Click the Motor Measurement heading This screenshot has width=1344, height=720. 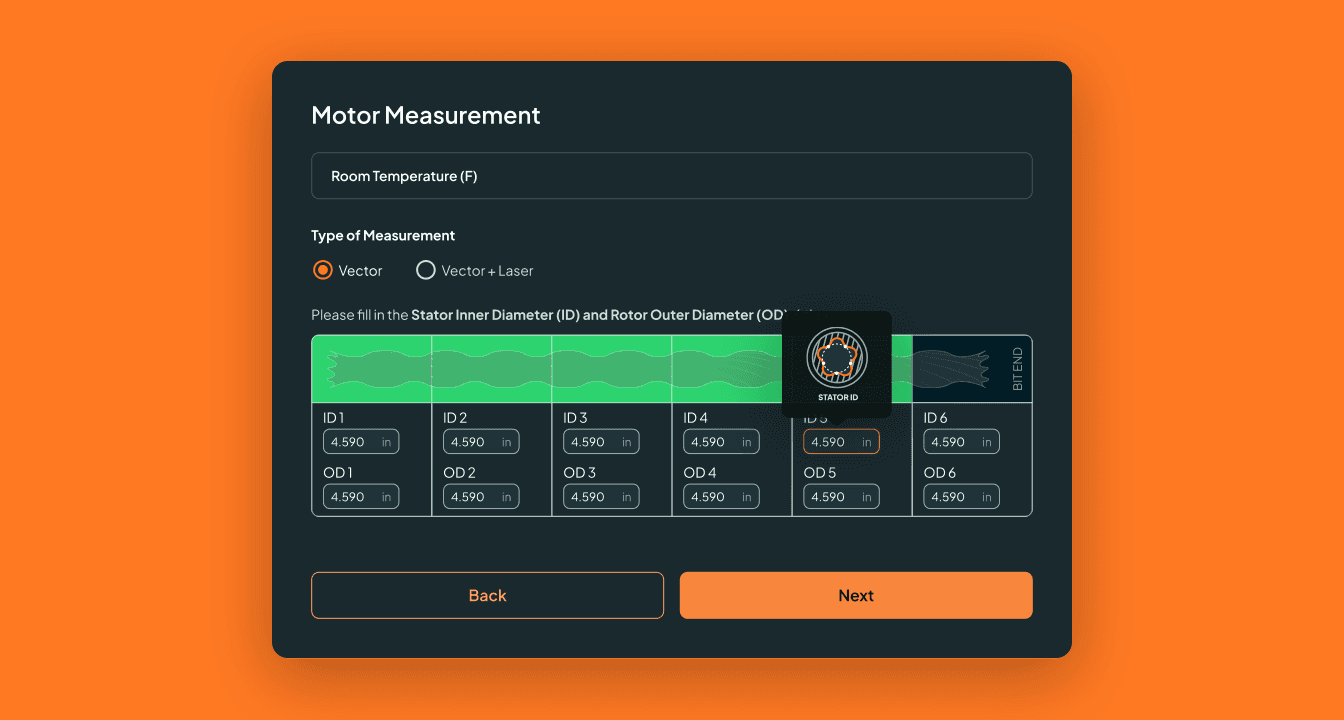point(426,115)
